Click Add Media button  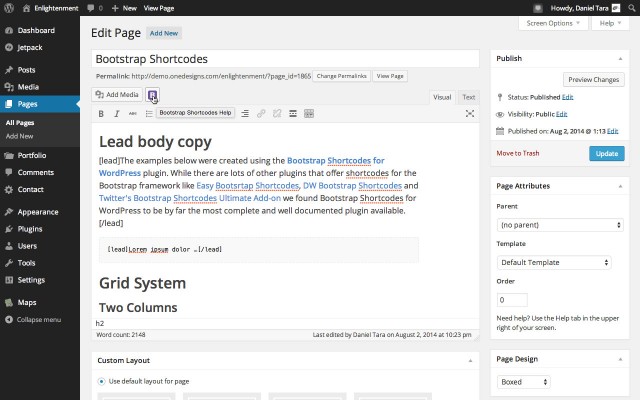(x=117, y=95)
